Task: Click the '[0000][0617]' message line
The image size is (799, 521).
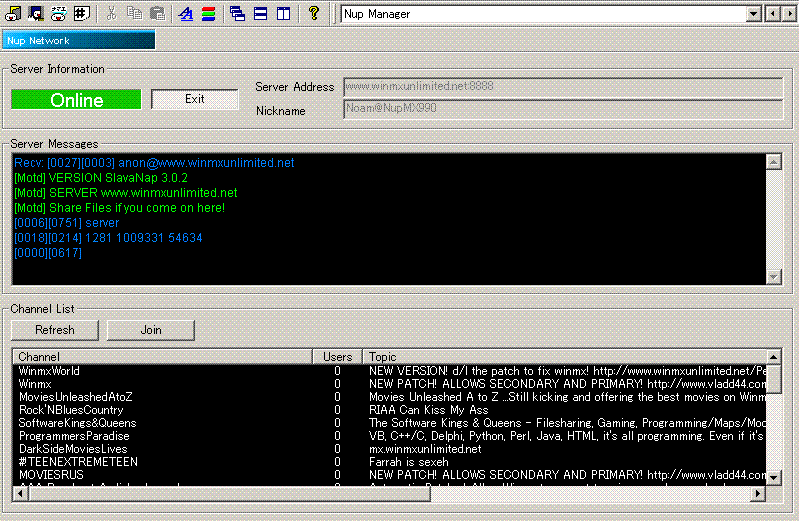Action: click(x=48, y=253)
